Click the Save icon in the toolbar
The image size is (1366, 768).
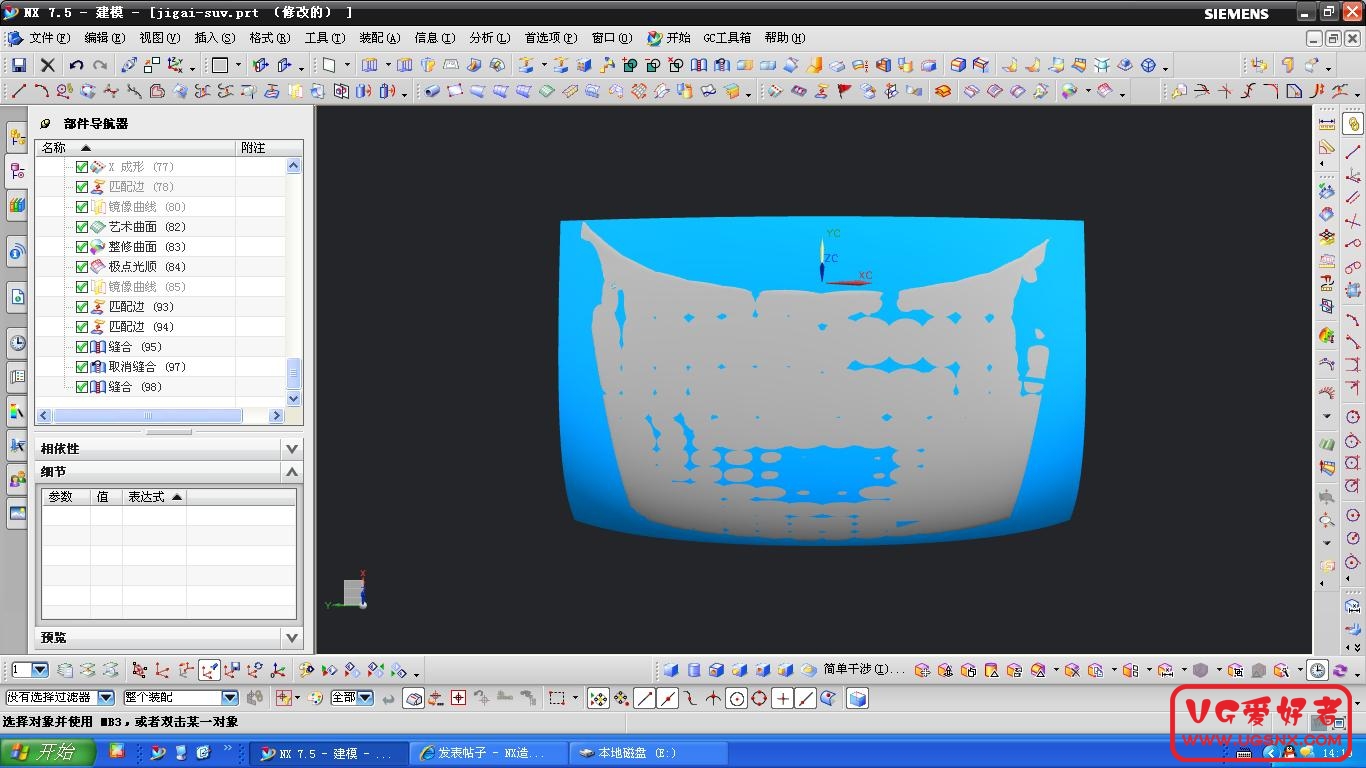[18, 65]
